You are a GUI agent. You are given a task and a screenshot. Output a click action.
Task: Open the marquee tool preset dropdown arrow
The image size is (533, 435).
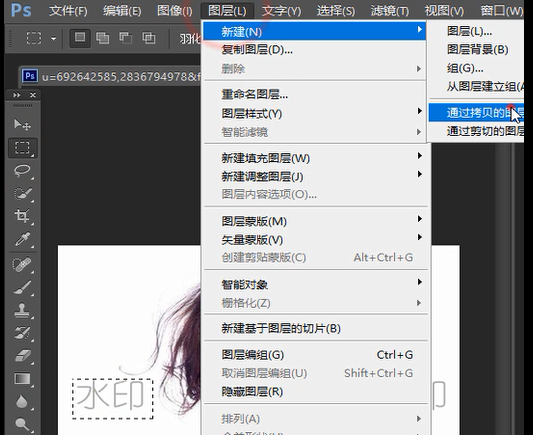click(53, 39)
